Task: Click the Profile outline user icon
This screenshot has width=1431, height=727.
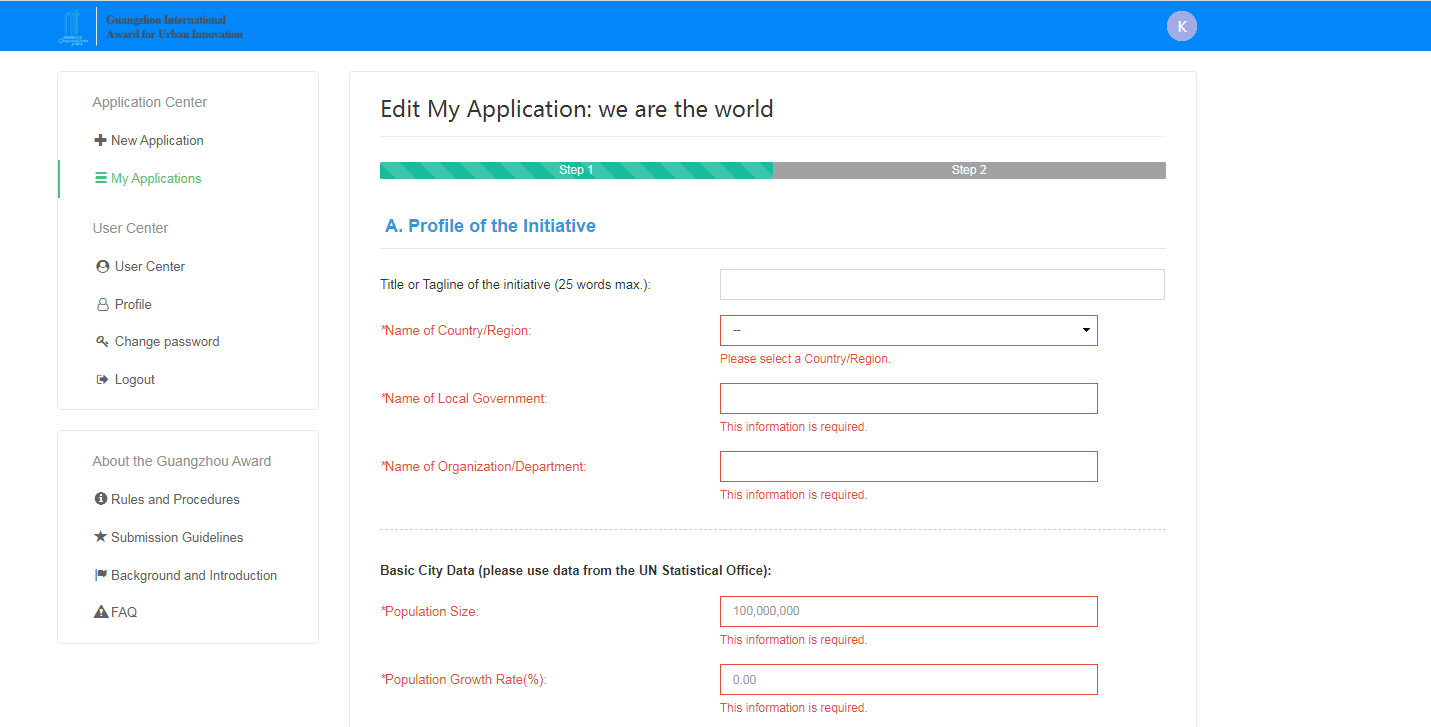Action: click(102, 305)
